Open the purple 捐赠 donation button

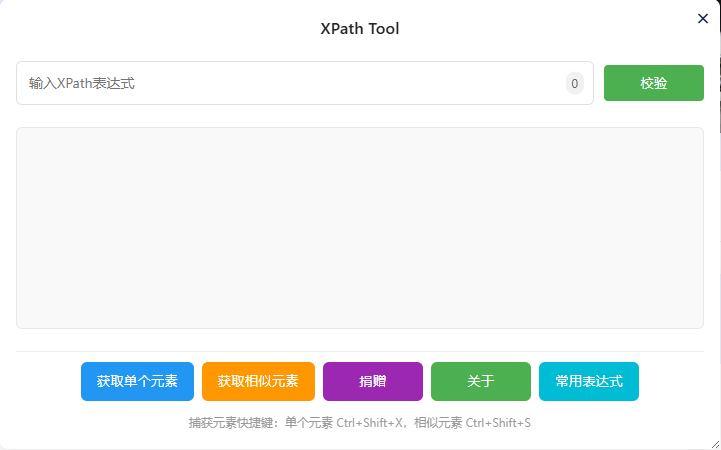tap(373, 381)
